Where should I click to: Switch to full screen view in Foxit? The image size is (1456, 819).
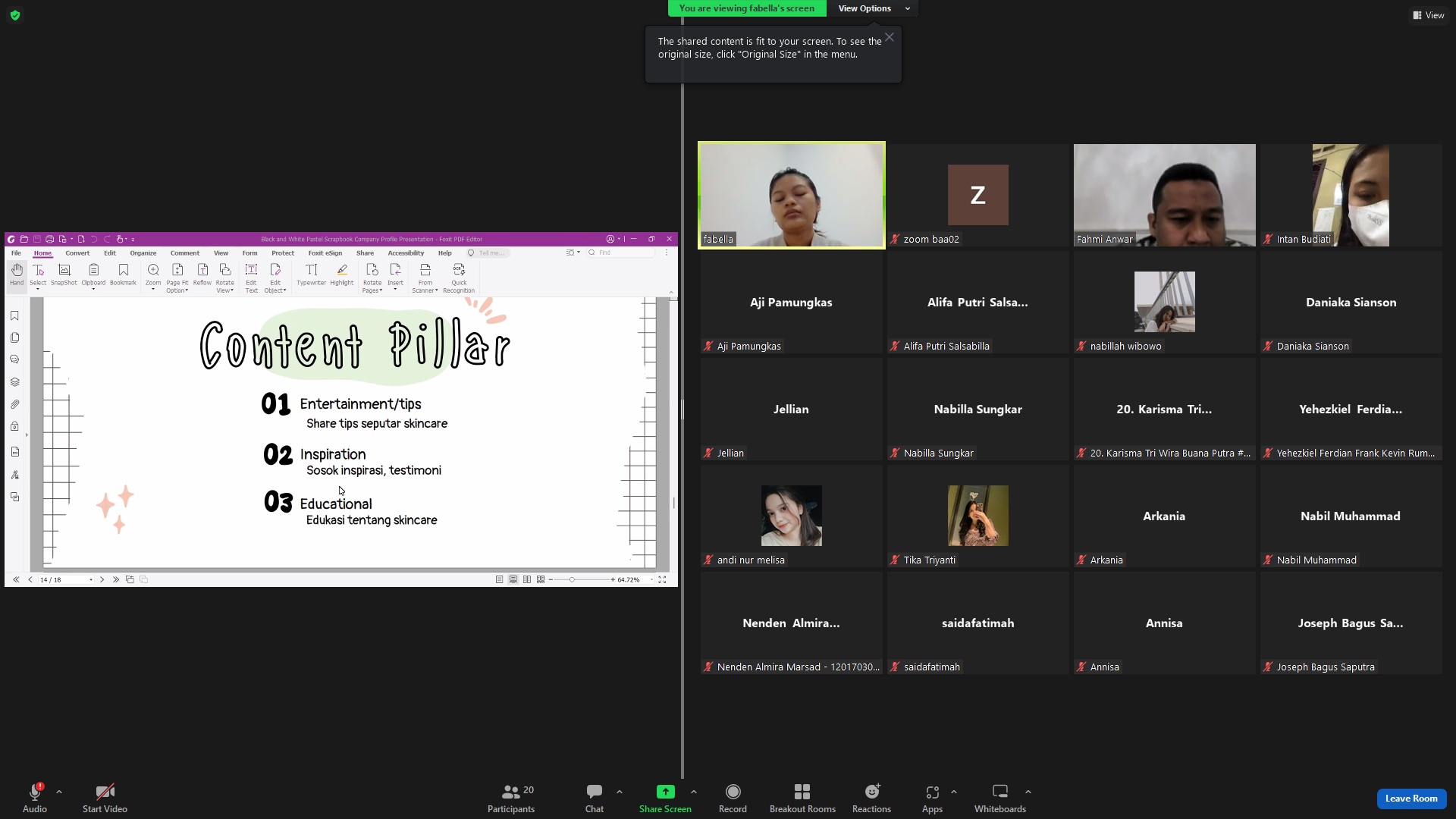[x=662, y=579]
